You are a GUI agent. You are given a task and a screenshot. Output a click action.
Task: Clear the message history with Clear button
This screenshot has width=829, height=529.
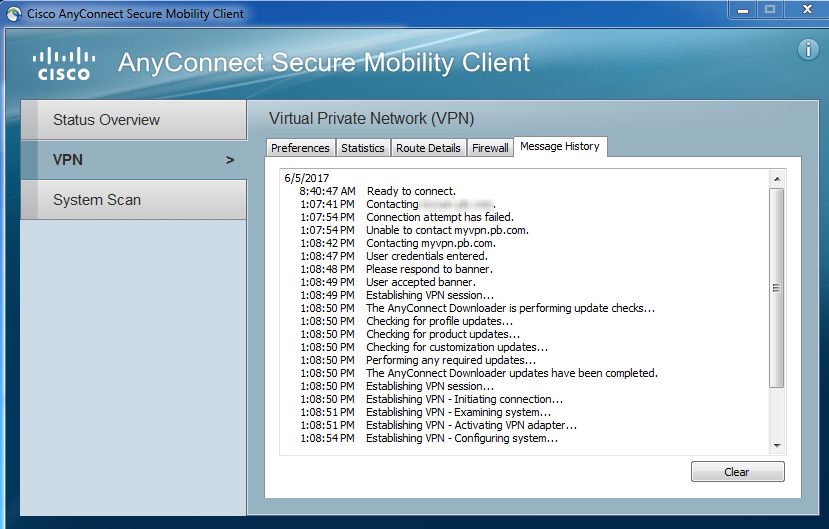[738, 472]
